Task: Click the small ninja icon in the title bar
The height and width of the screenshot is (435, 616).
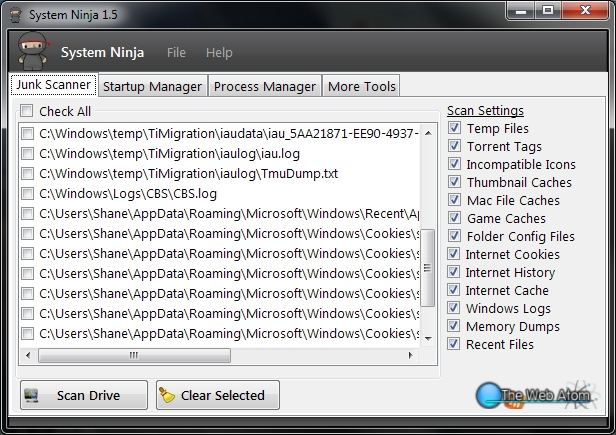Action: click(16, 15)
